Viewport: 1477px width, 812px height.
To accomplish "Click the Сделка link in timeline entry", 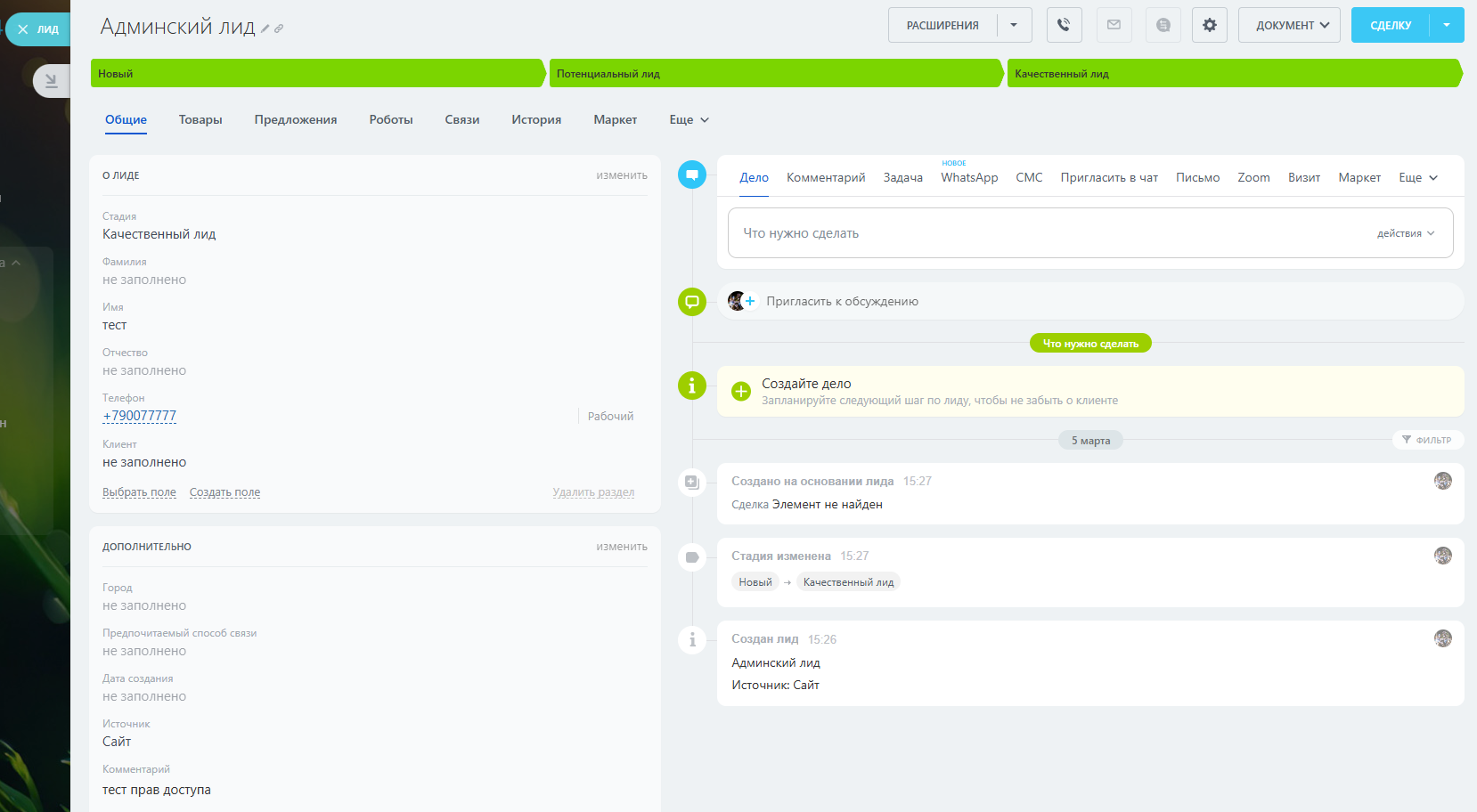I will click(750, 504).
